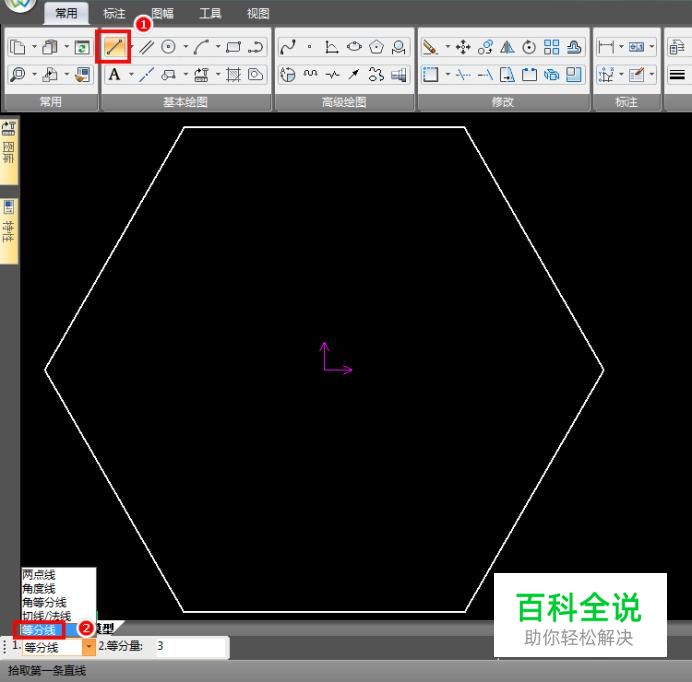Select the Text tool letter A
The image size is (692, 682).
(x=114, y=75)
